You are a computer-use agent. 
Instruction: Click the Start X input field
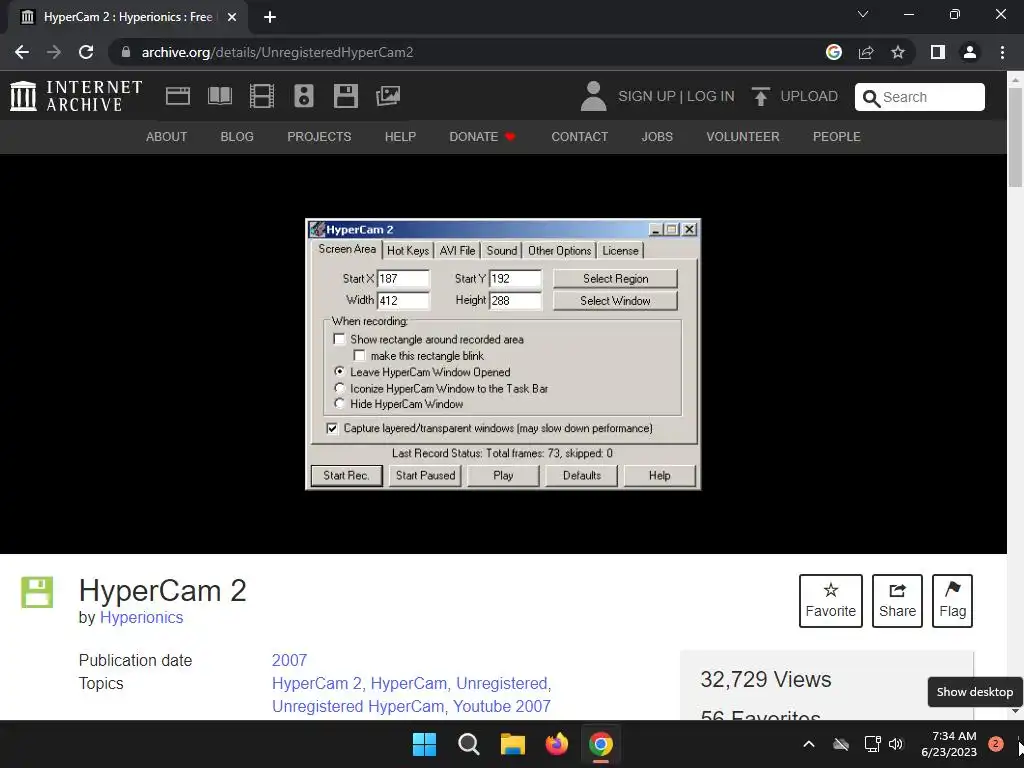click(x=403, y=279)
